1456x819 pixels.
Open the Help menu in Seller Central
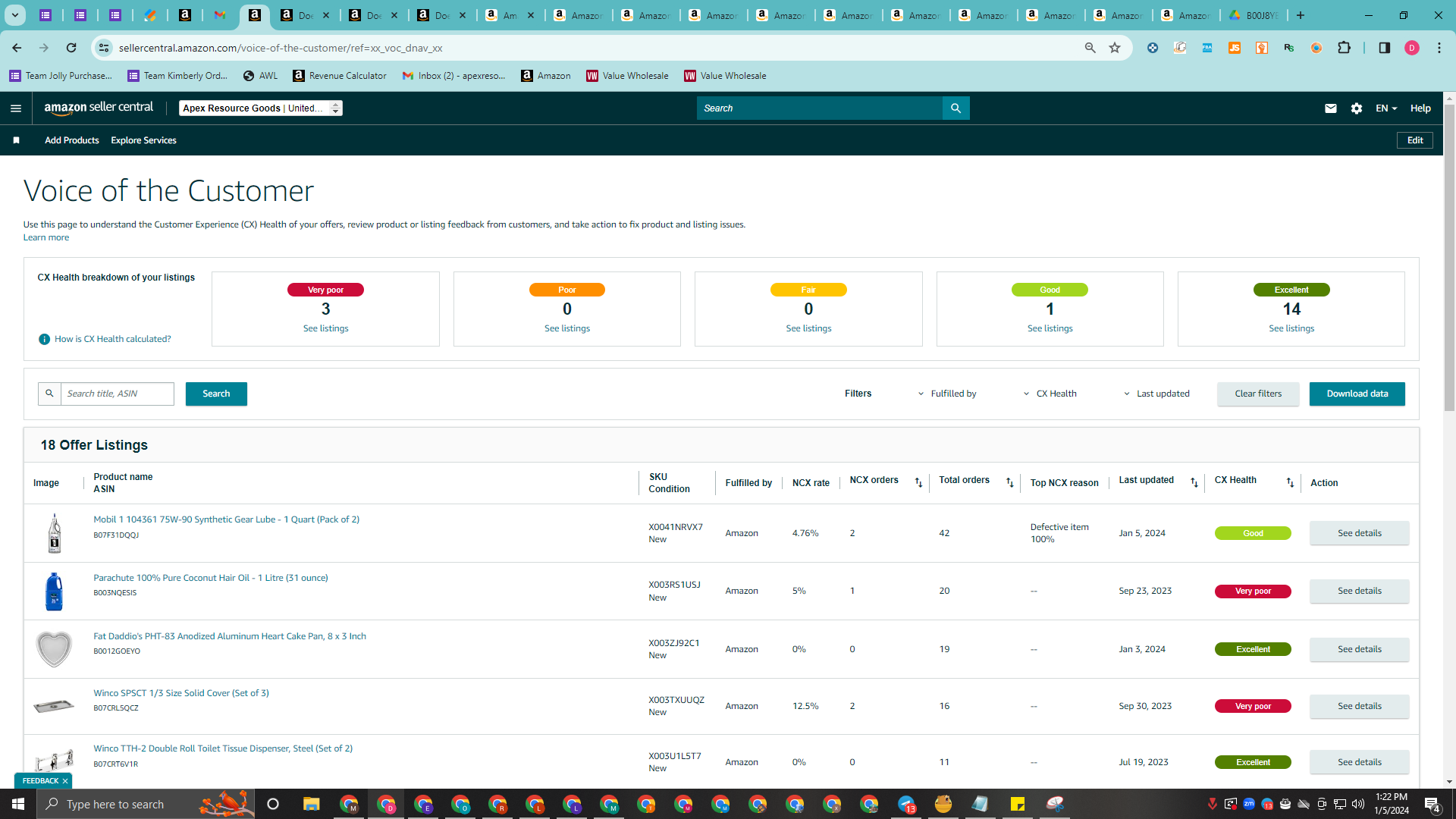tap(1420, 108)
